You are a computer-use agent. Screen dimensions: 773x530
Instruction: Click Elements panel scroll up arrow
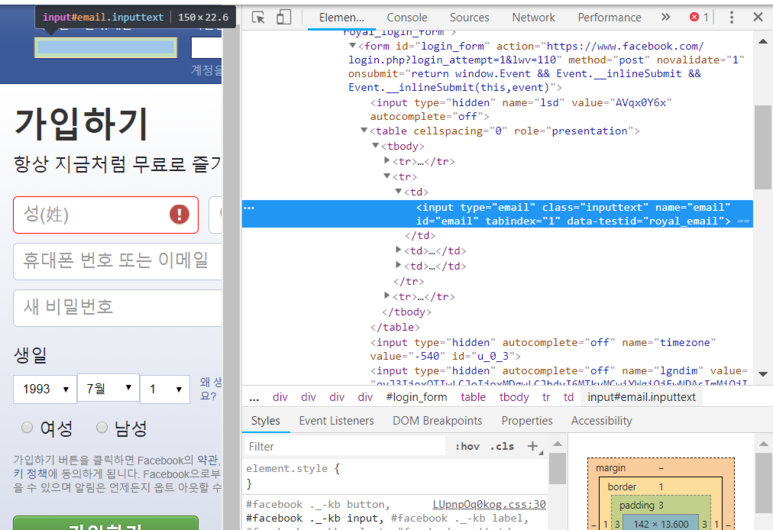tap(763, 41)
